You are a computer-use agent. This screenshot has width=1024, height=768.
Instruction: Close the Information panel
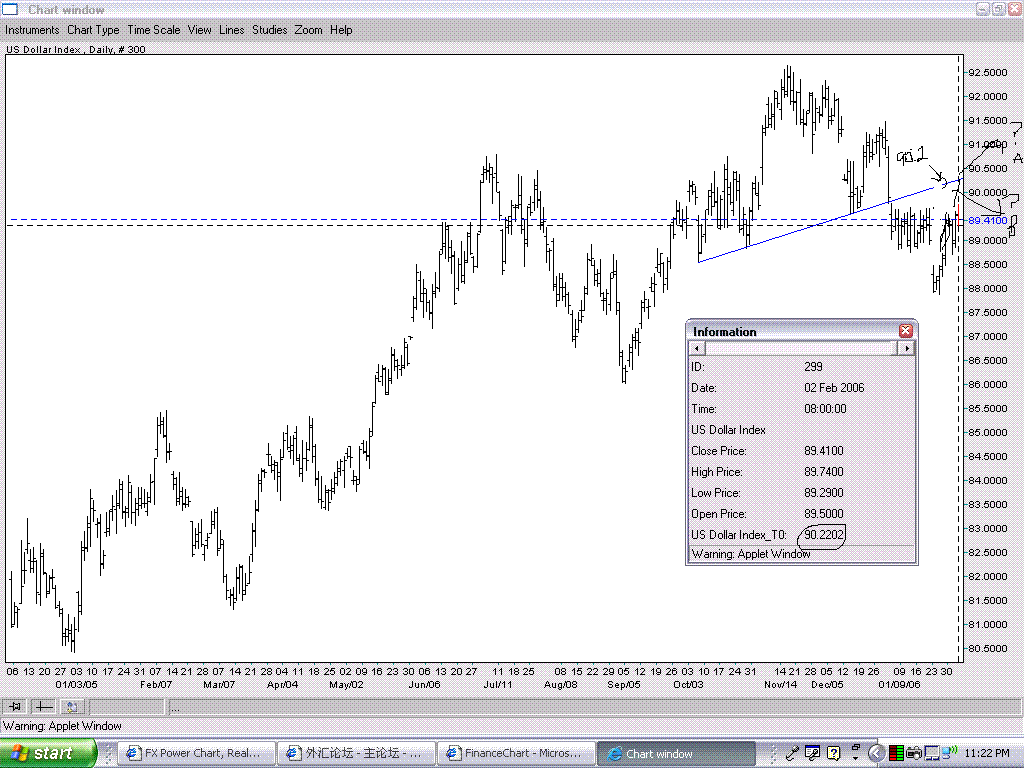tap(905, 331)
